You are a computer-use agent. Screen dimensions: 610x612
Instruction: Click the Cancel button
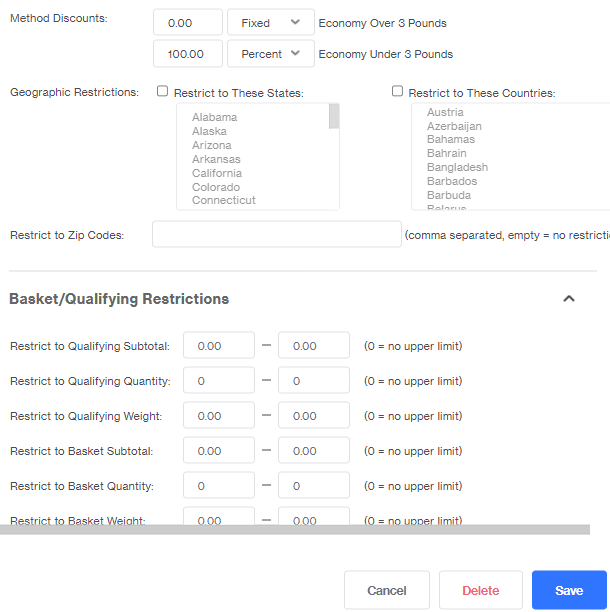point(387,590)
